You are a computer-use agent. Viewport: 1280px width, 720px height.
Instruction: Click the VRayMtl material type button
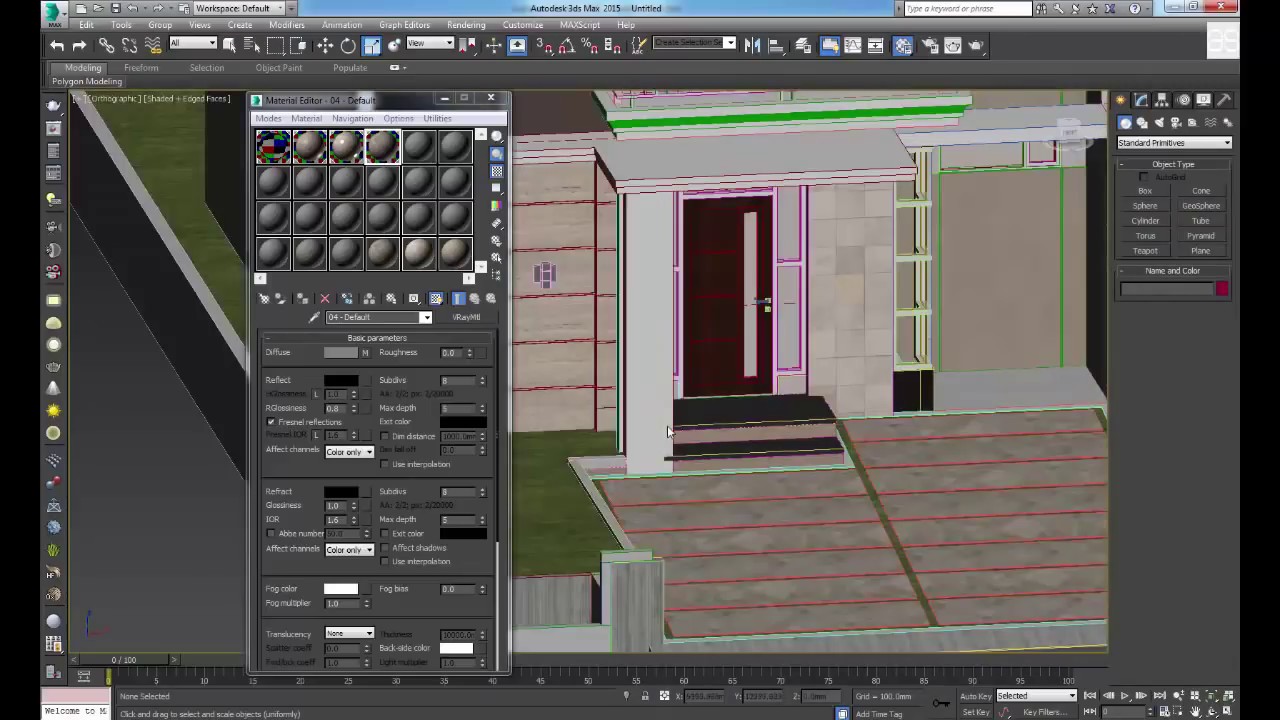point(466,317)
